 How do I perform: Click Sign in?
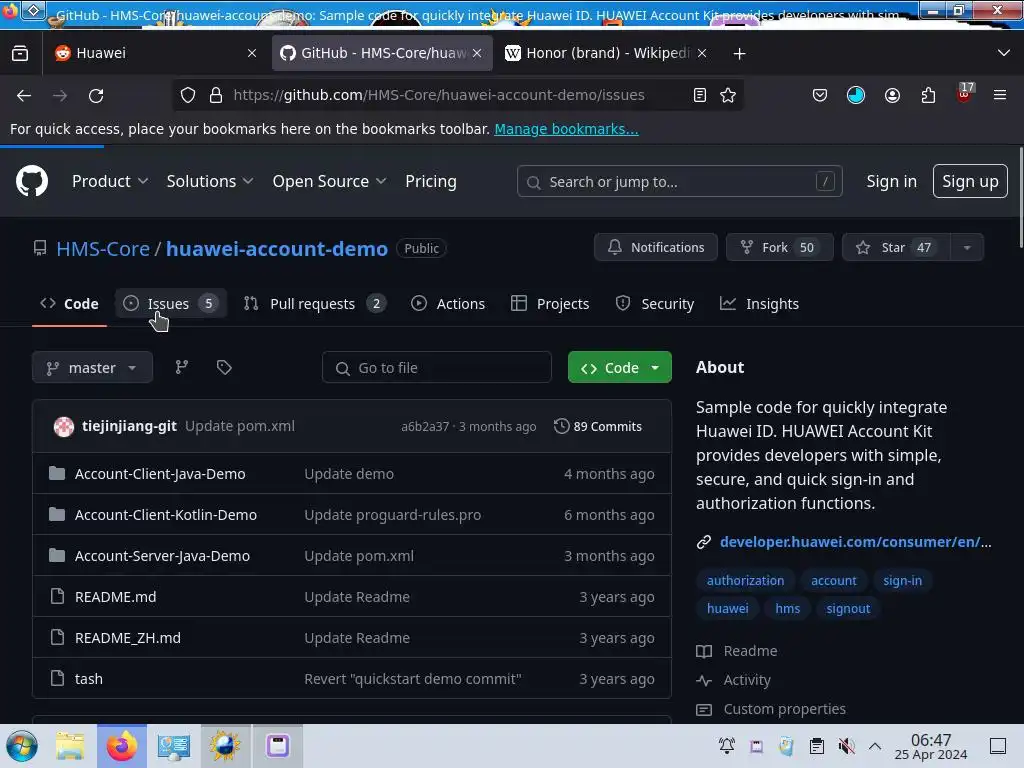[891, 181]
